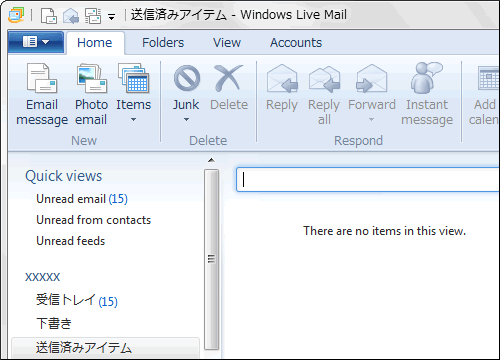Select the 送信済みアイテム folder
Viewport: 500px width, 360px height.
pyautogui.click(x=105, y=348)
